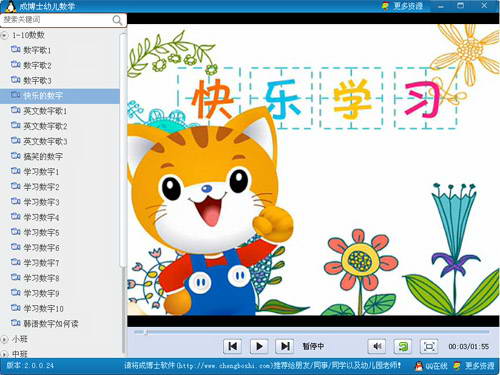This screenshot has height=375, width=500.
Task: Click video icon beside 数字歌3
Action: 16,80
